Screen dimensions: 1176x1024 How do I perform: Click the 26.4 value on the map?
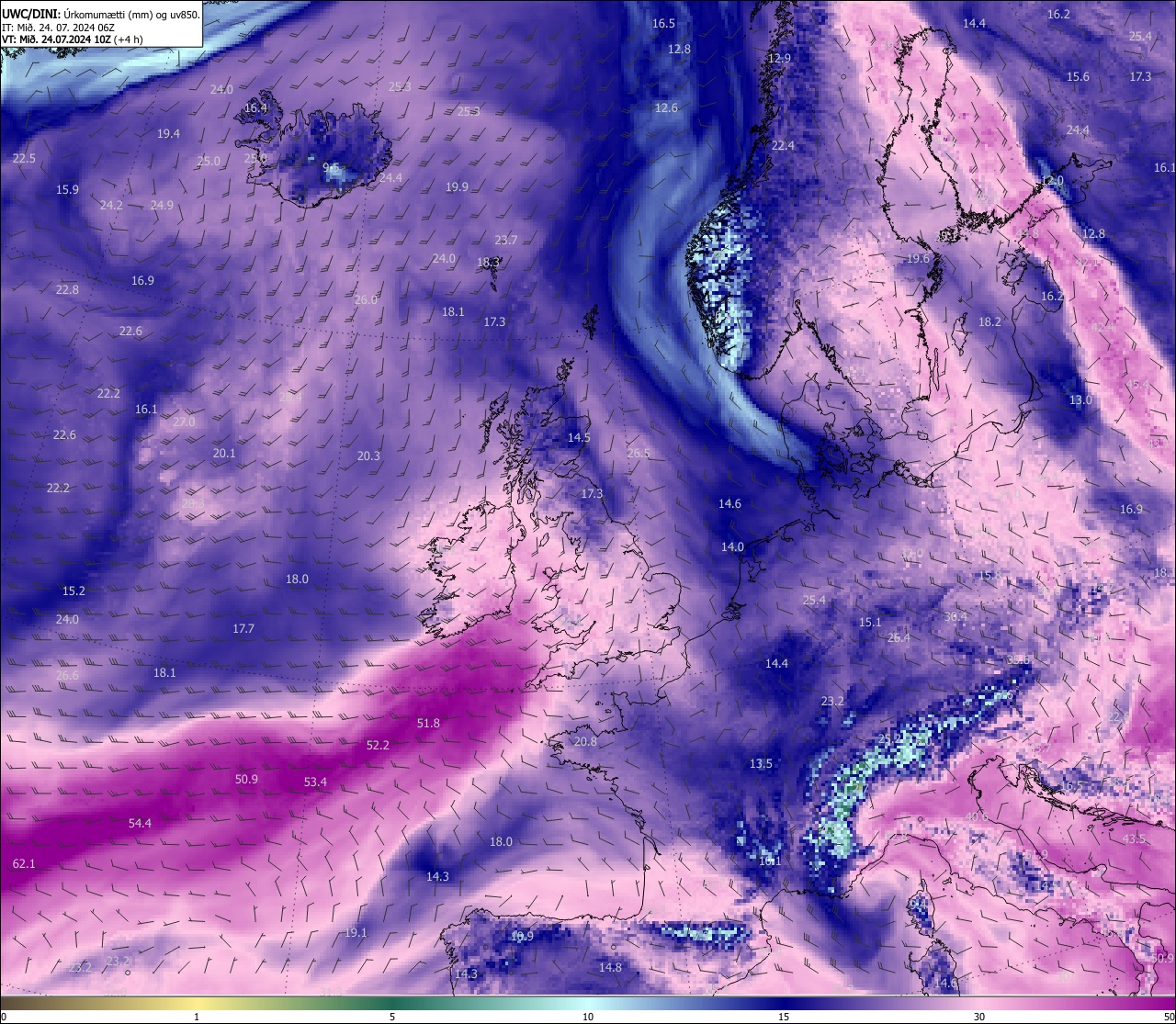pyautogui.click(x=899, y=638)
